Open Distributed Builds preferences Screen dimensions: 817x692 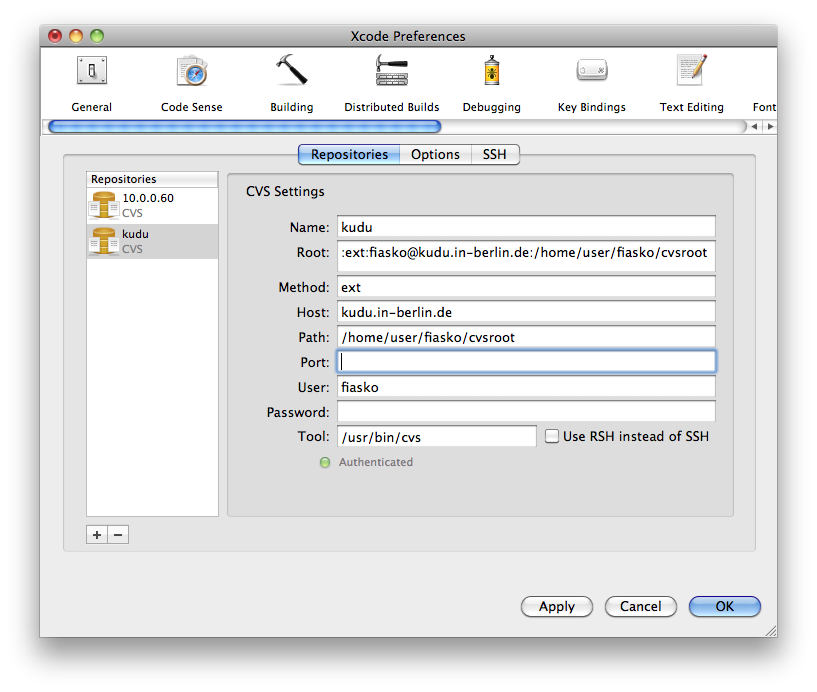(391, 73)
